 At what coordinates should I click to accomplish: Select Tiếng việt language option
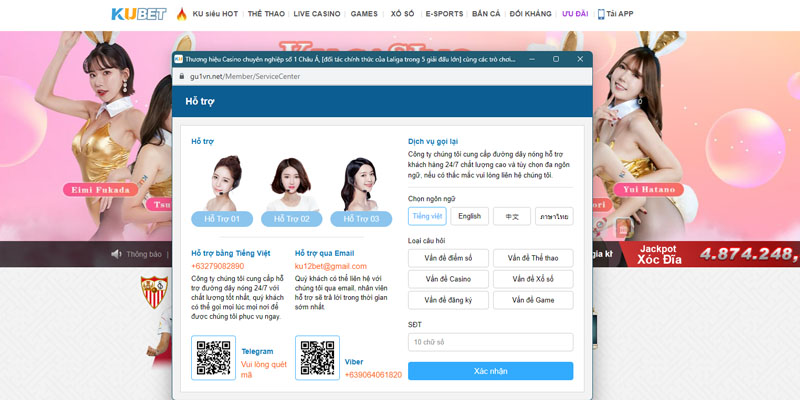tap(427, 216)
